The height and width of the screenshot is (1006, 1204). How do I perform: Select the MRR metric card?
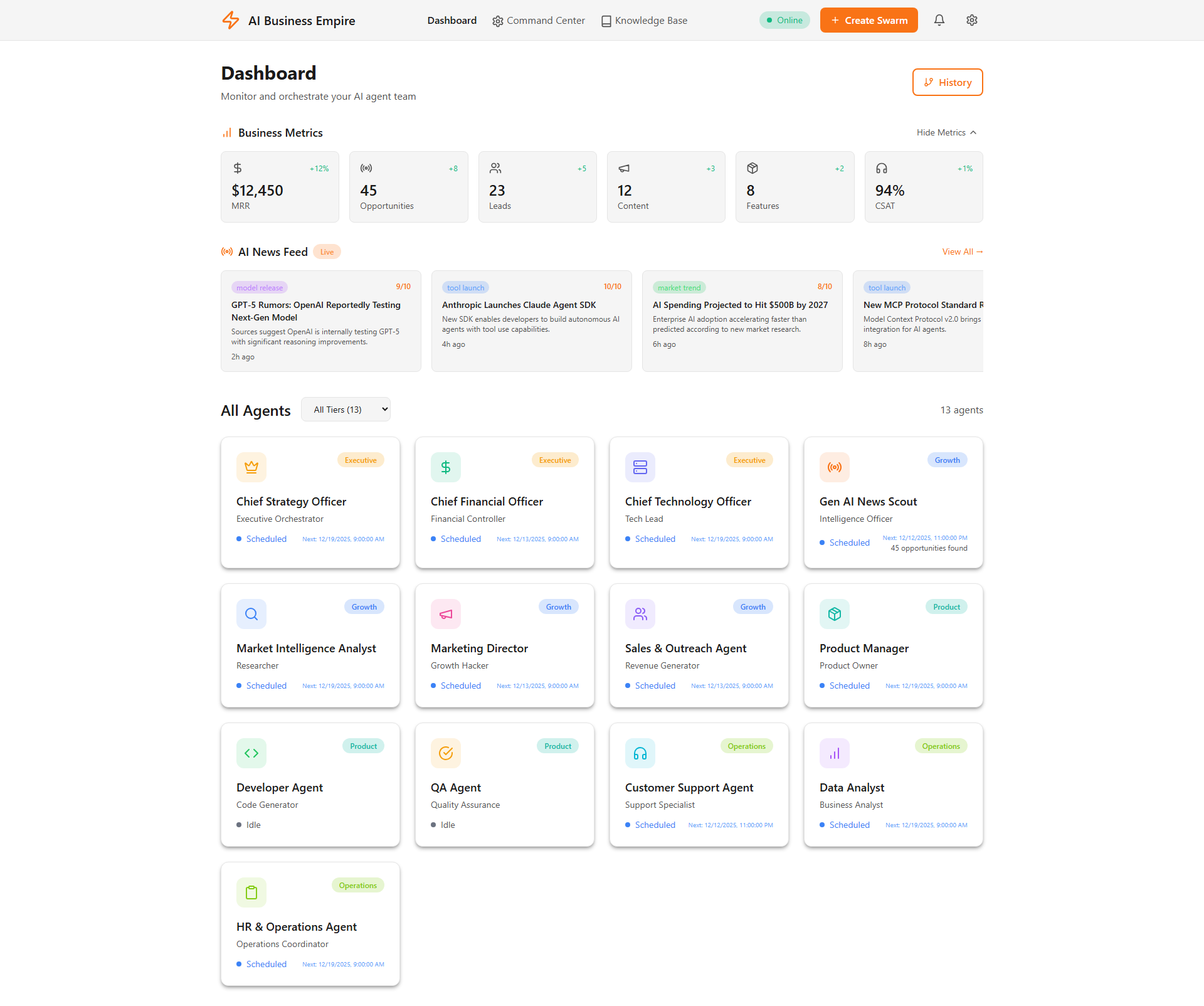click(x=280, y=187)
